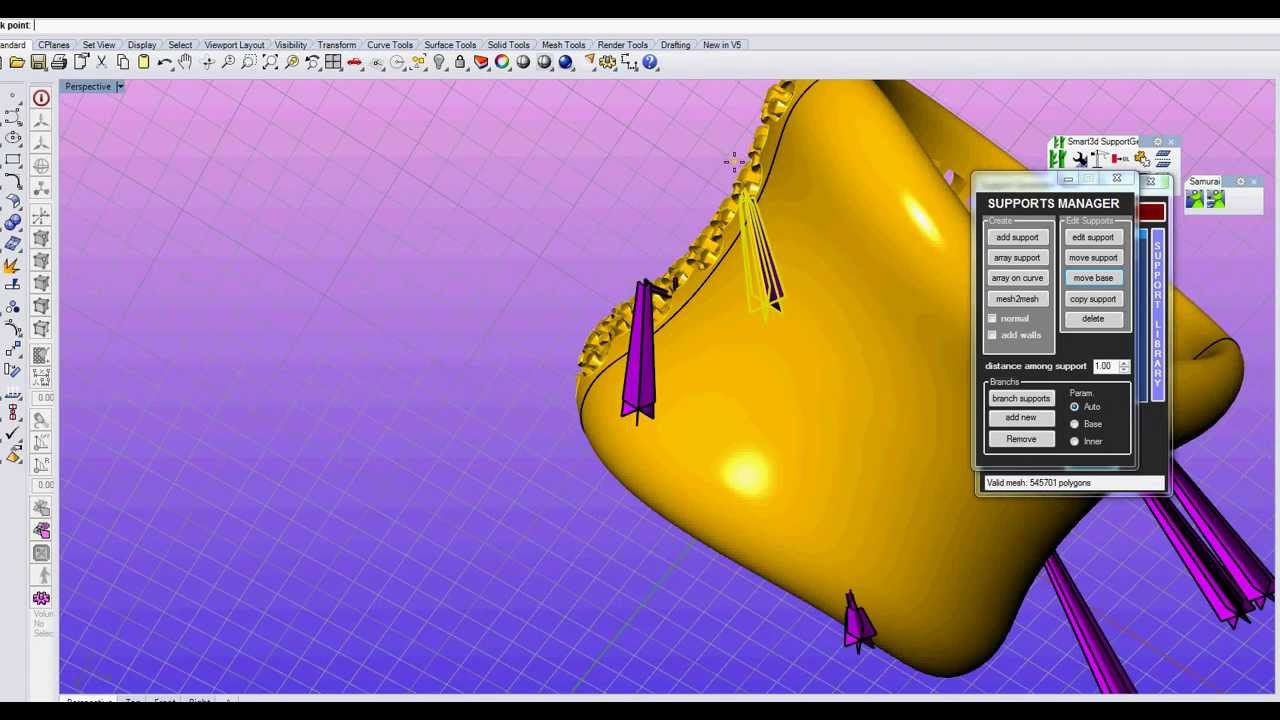Open the Samurai toolbar gear options
The width and height of the screenshot is (1280, 720).
[x=1241, y=182]
